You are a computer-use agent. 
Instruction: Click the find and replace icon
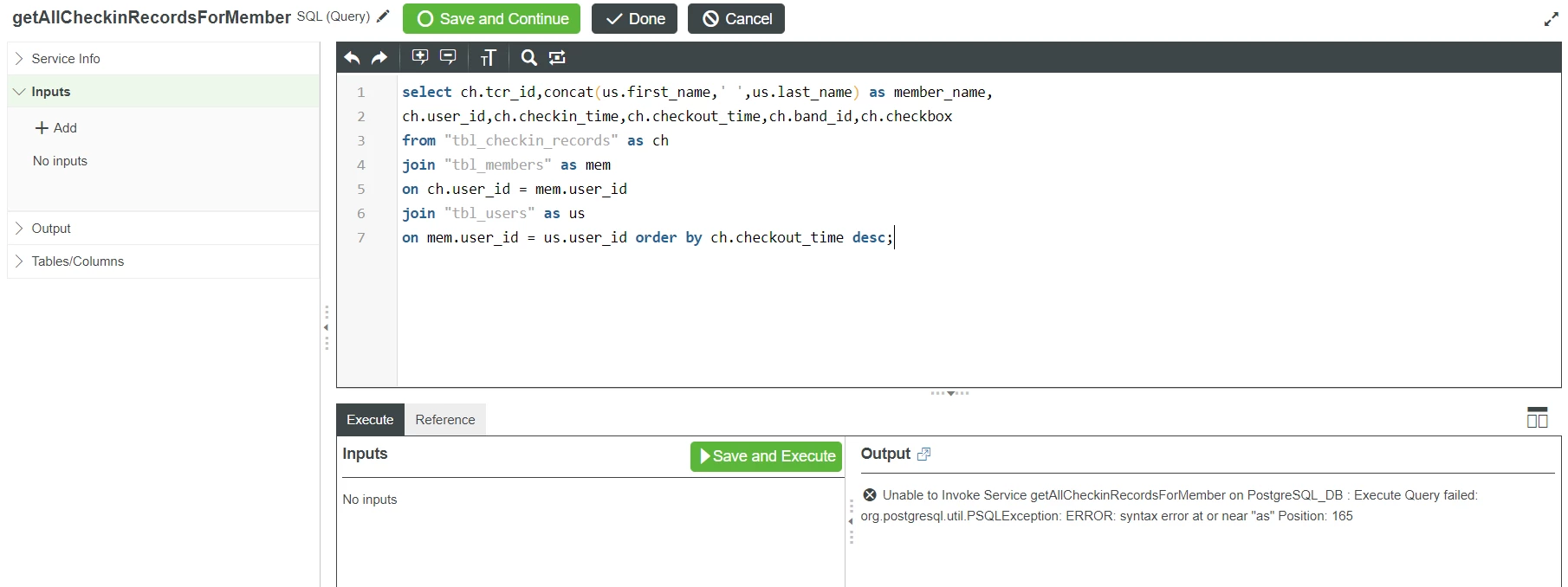pyautogui.click(x=557, y=58)
